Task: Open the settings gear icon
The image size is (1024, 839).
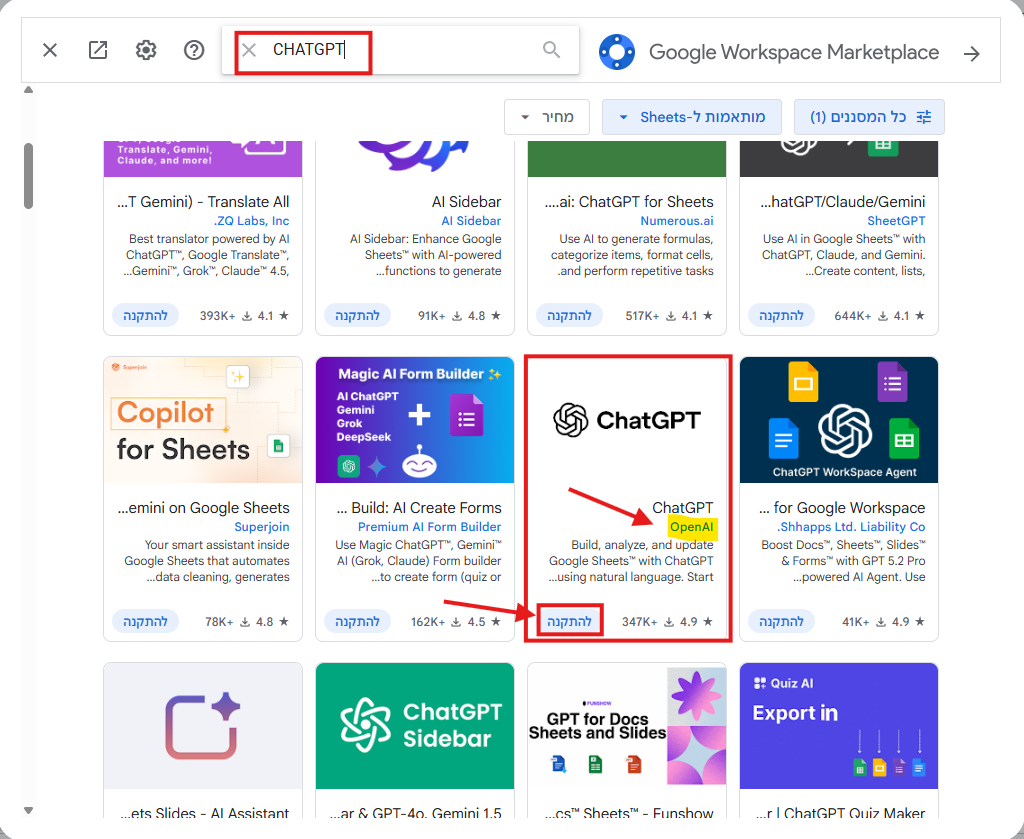Action: pos(146,50)
